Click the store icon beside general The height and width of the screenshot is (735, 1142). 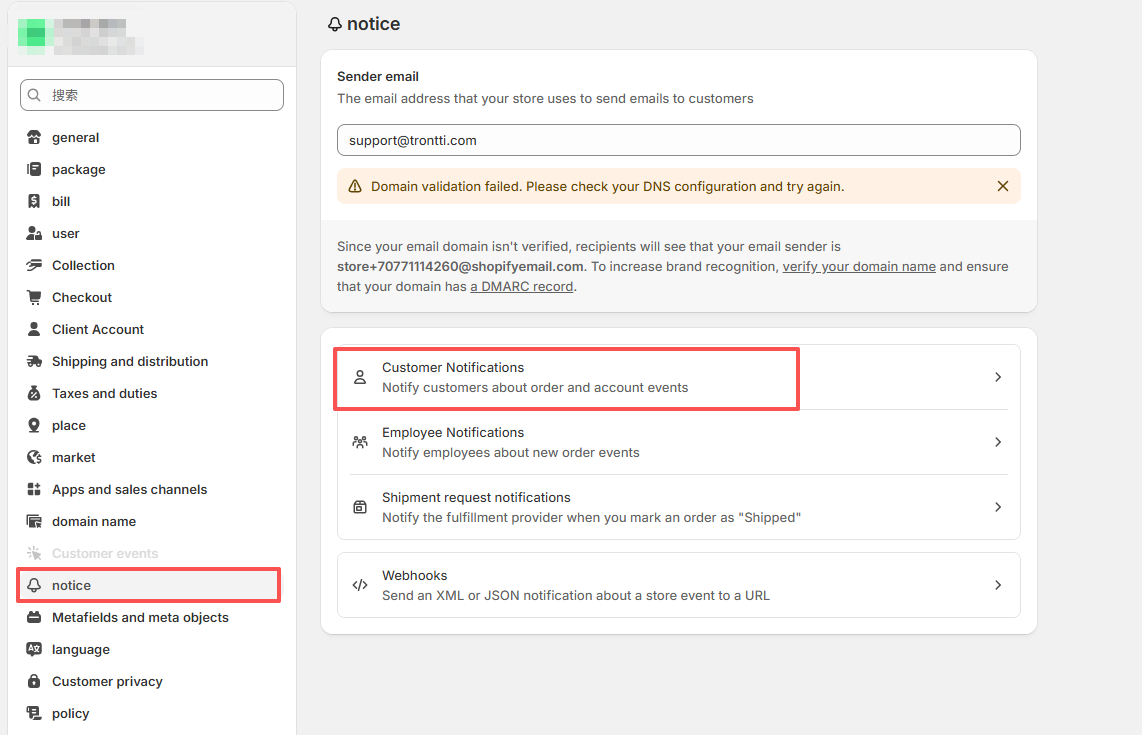(x=34, y=138)
